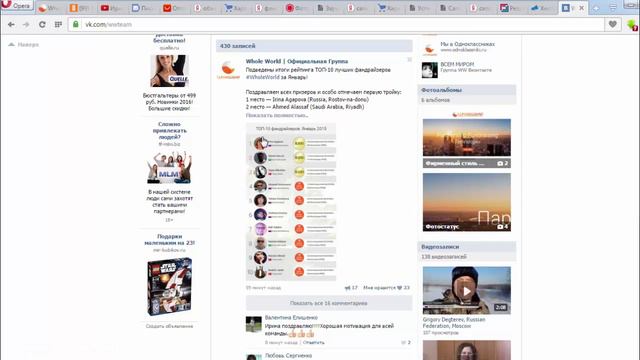Click Создать объявление link

coord(169,326)
